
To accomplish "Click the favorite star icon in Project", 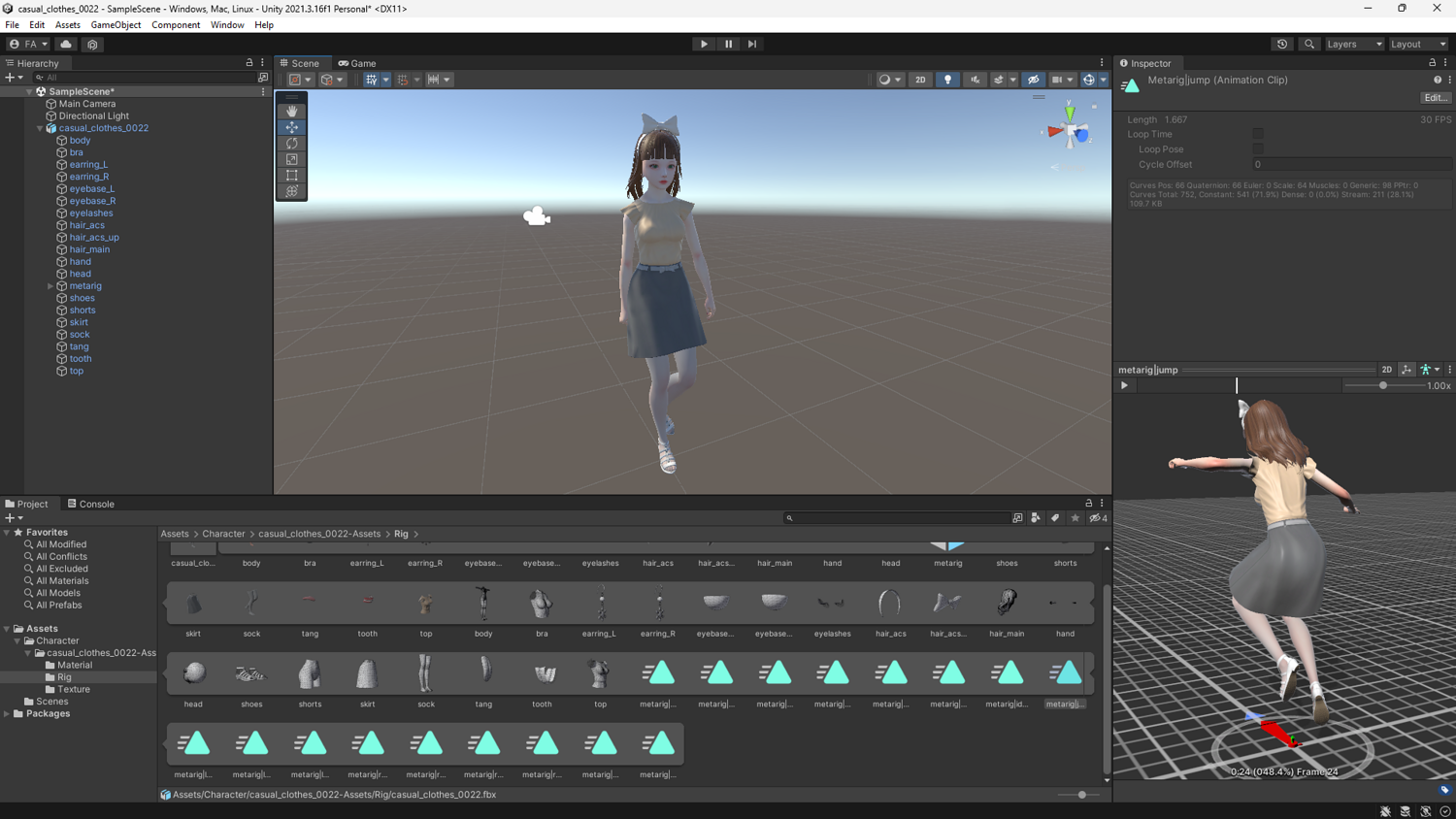I will [x=1075, y=518].
